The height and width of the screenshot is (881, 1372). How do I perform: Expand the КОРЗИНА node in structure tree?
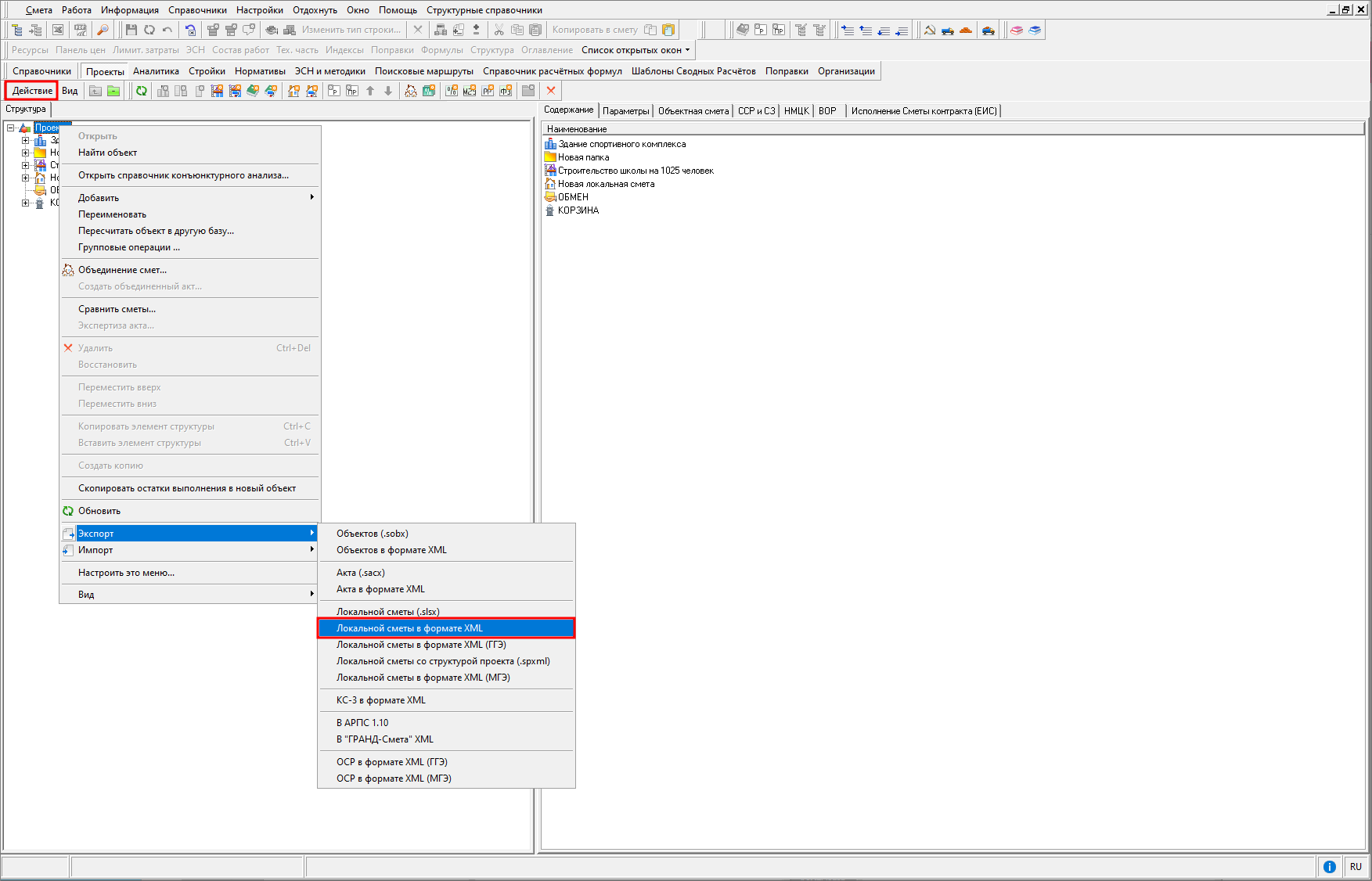point(25,203)
